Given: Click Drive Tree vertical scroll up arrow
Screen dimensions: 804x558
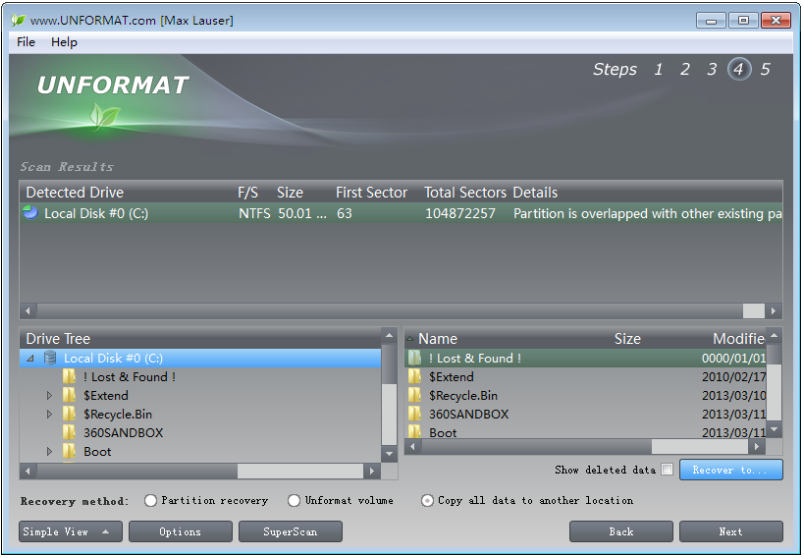Looking at the screenshot, I should pyautogui.click(x=389, y=336).
